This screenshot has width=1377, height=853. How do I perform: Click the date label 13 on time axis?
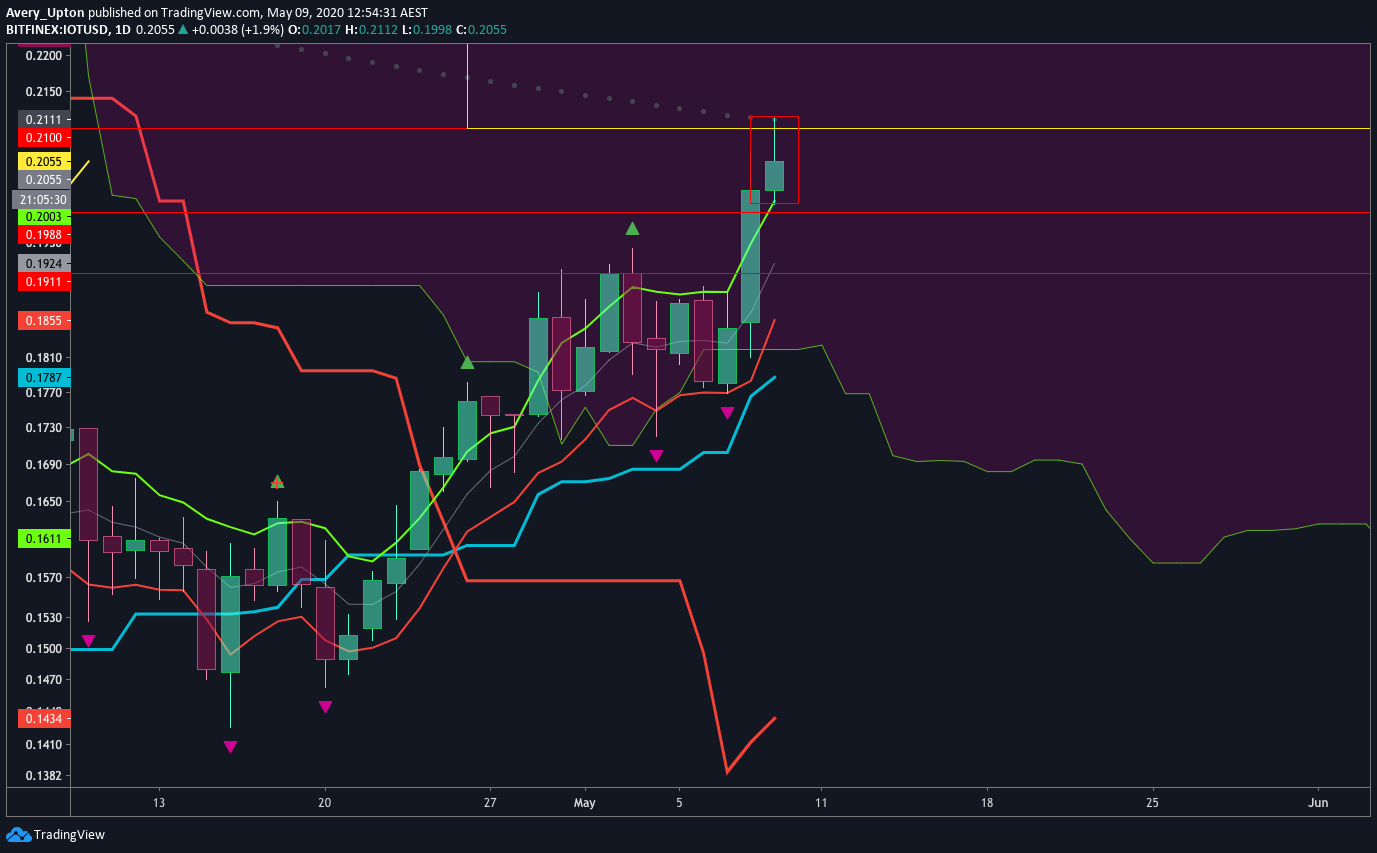(158, 803)
